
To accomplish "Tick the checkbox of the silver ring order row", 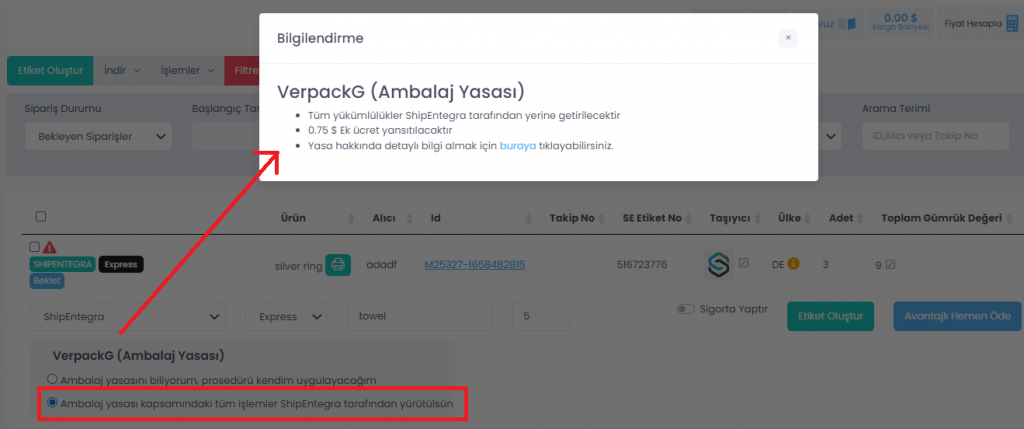I will 35,247.
